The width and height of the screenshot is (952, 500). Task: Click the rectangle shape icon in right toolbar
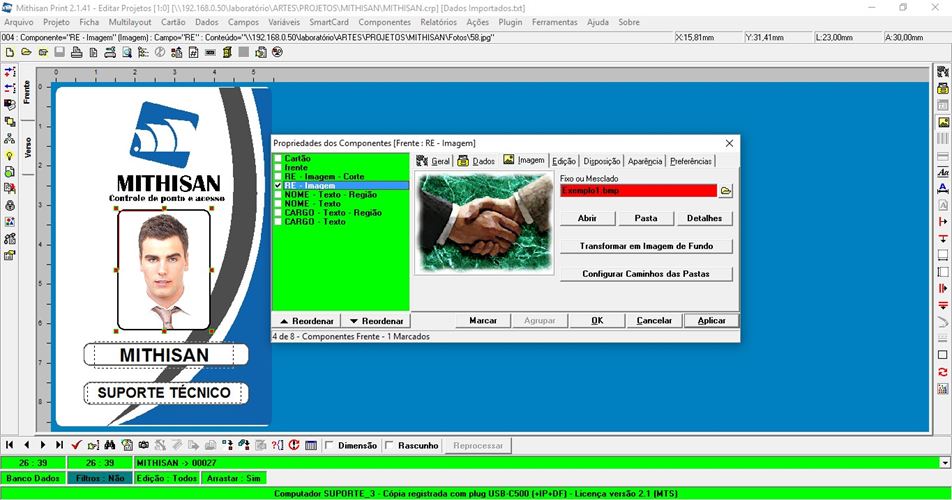coord(943,355)
